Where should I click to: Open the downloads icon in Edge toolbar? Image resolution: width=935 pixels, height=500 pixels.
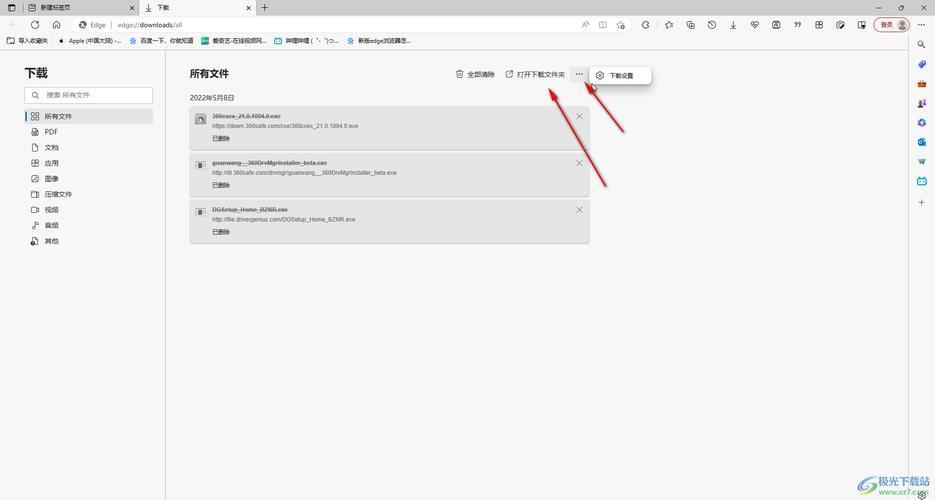[x=733, y=25]
